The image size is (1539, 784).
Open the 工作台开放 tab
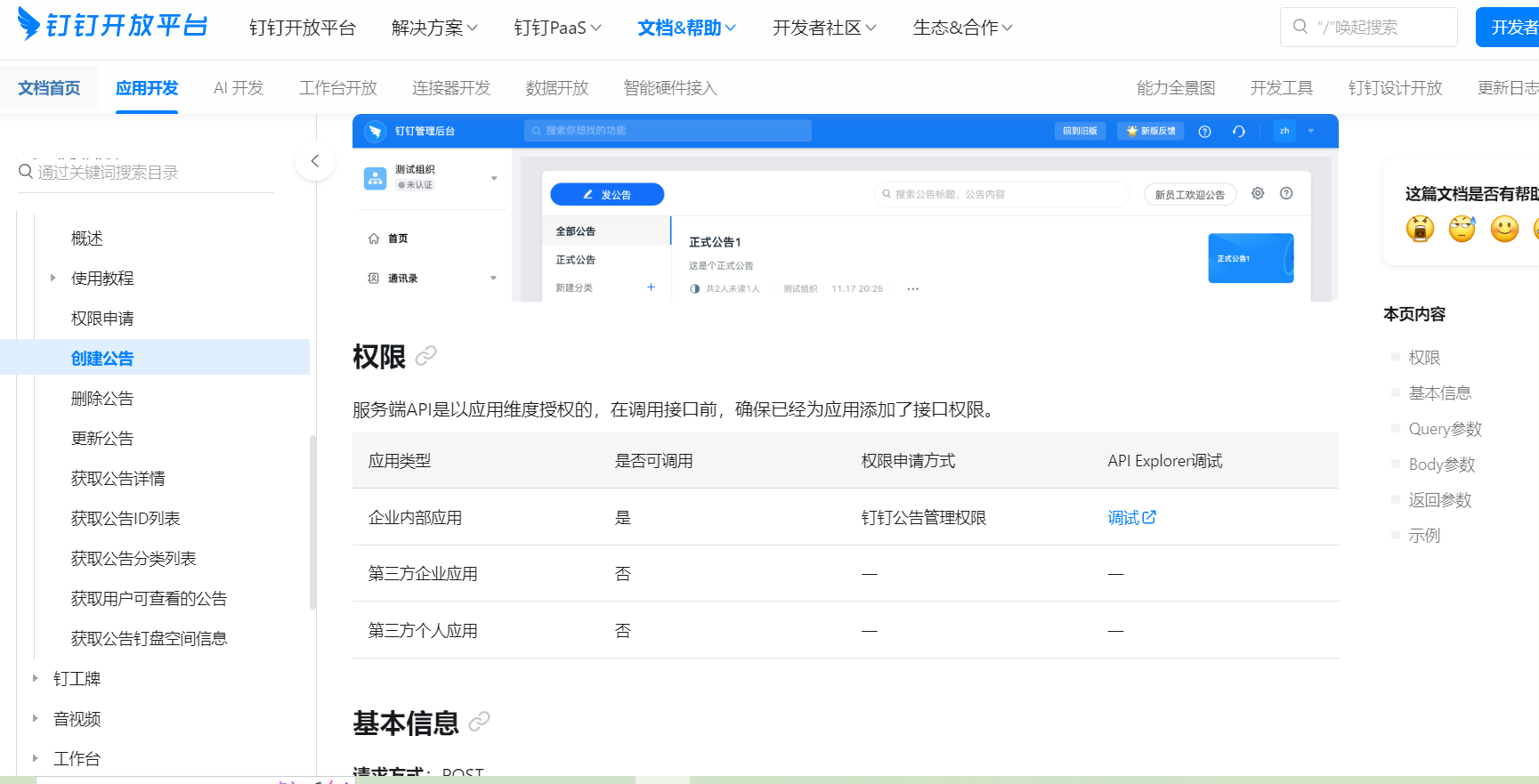tap(338, 87)
